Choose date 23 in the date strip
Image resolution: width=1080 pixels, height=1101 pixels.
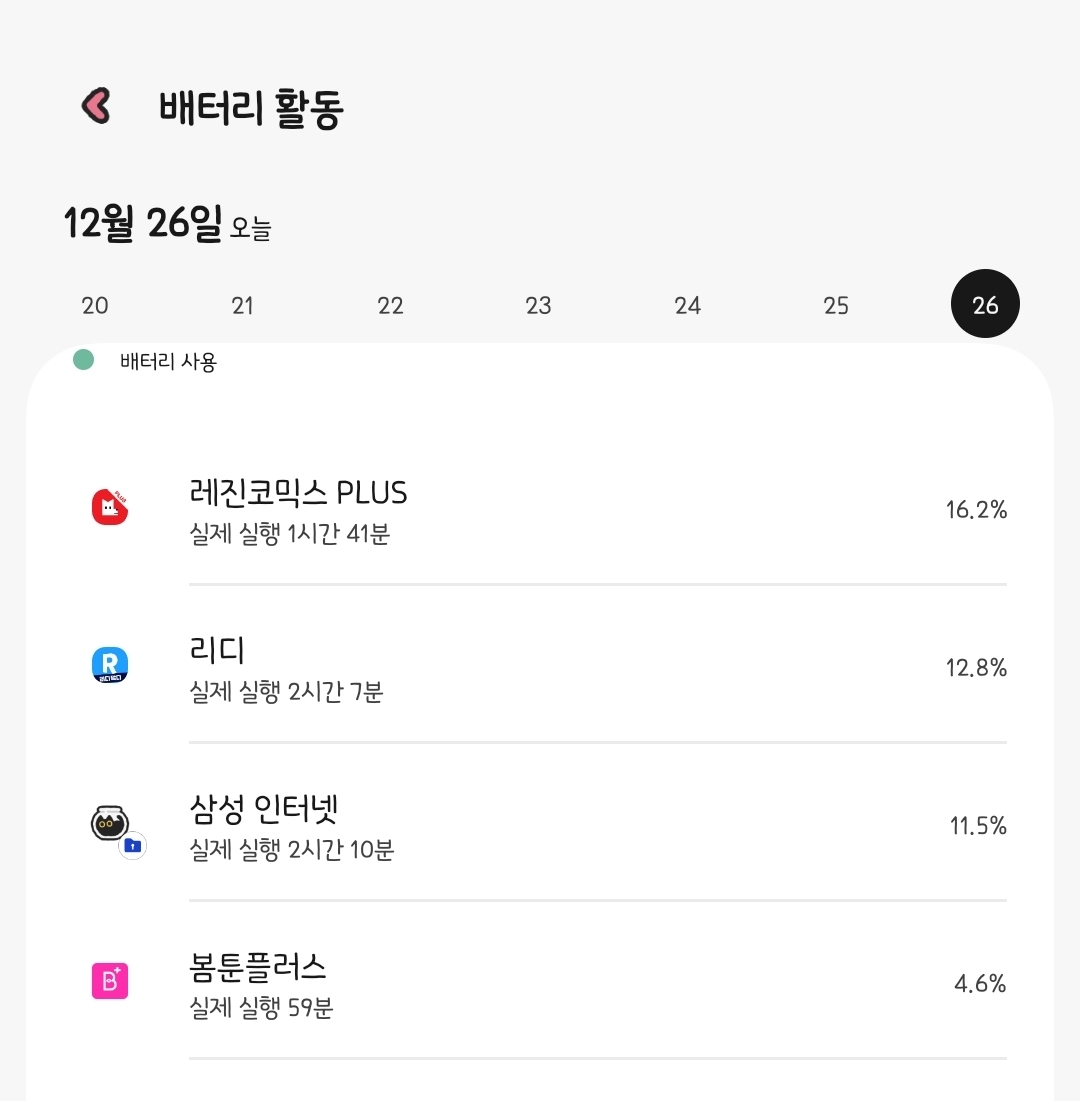pyautogui.click(x=539, y=305)
